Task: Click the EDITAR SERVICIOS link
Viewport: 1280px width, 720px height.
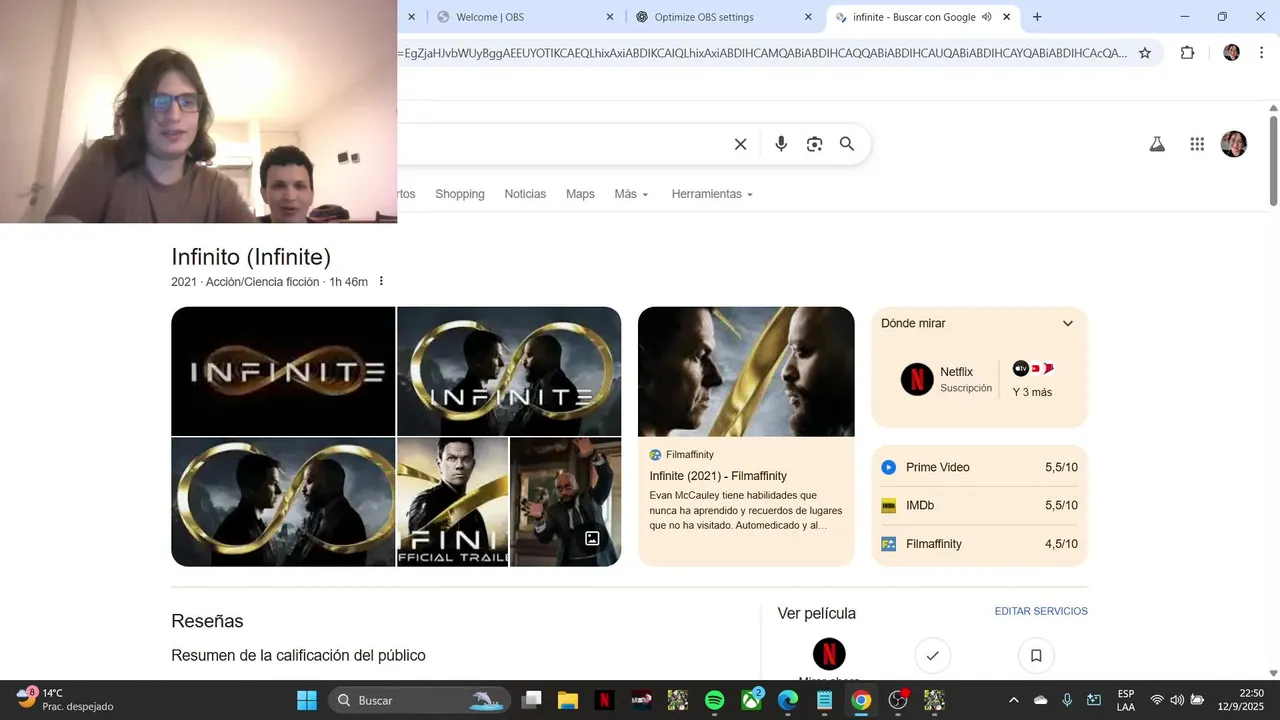Action: click(1041, 611)
